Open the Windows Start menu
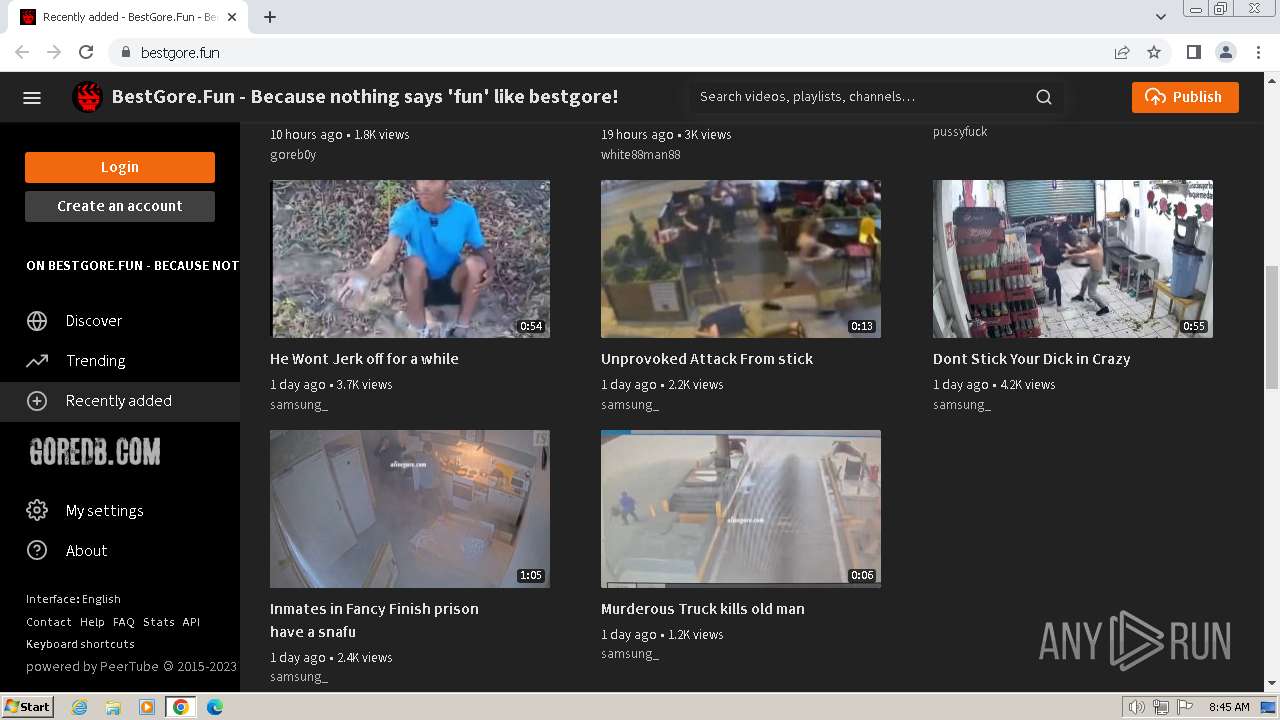The image size is (1280, 720). click(28, 707)
